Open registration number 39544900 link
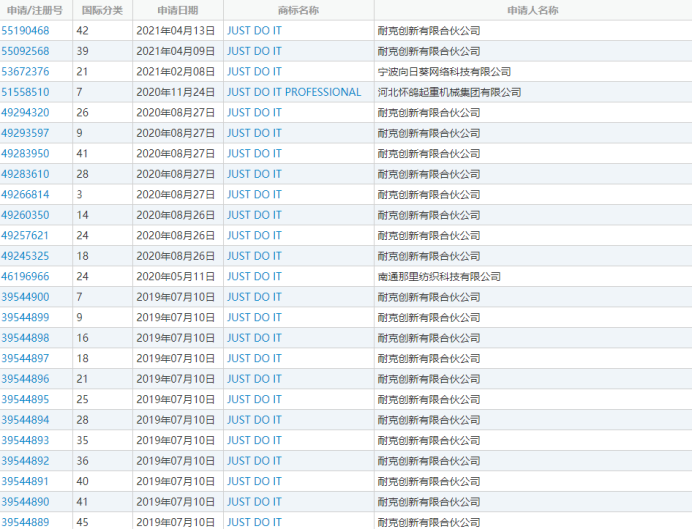 pyautogui.click(x=25, y=297)
